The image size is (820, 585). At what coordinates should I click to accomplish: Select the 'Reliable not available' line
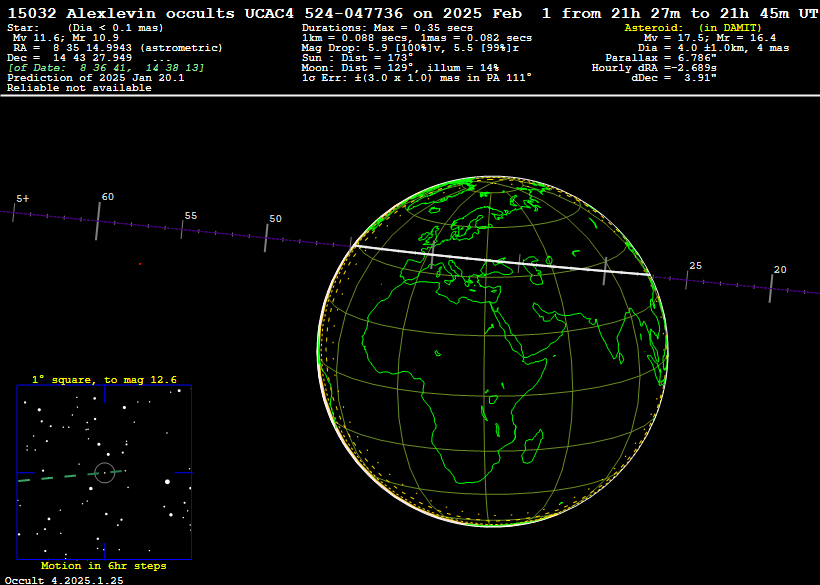coord(79,88)
